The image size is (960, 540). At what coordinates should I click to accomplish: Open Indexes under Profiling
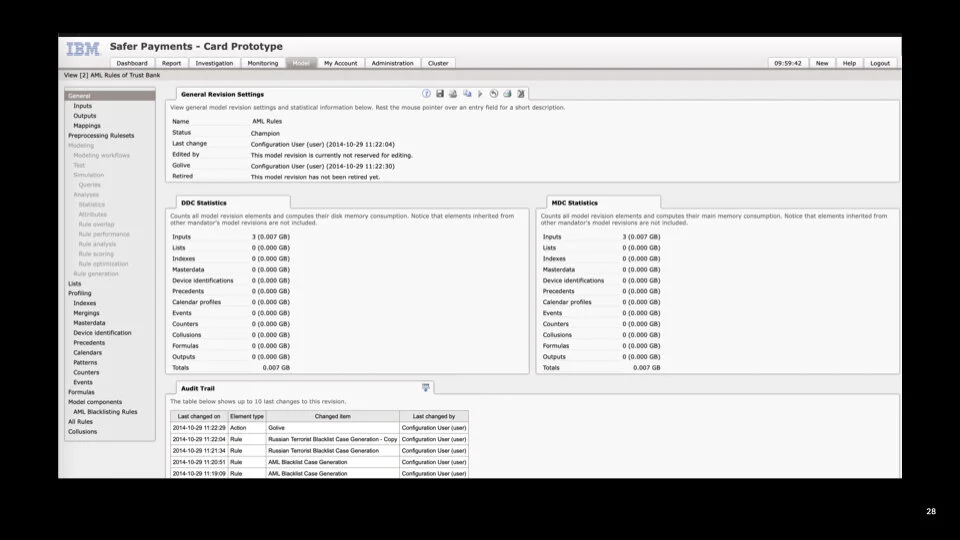(84, 303)
